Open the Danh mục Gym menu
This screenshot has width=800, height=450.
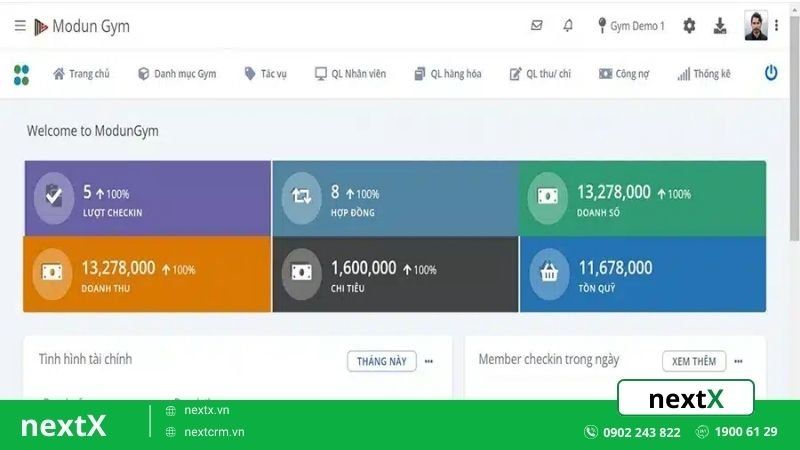[177, 74]
